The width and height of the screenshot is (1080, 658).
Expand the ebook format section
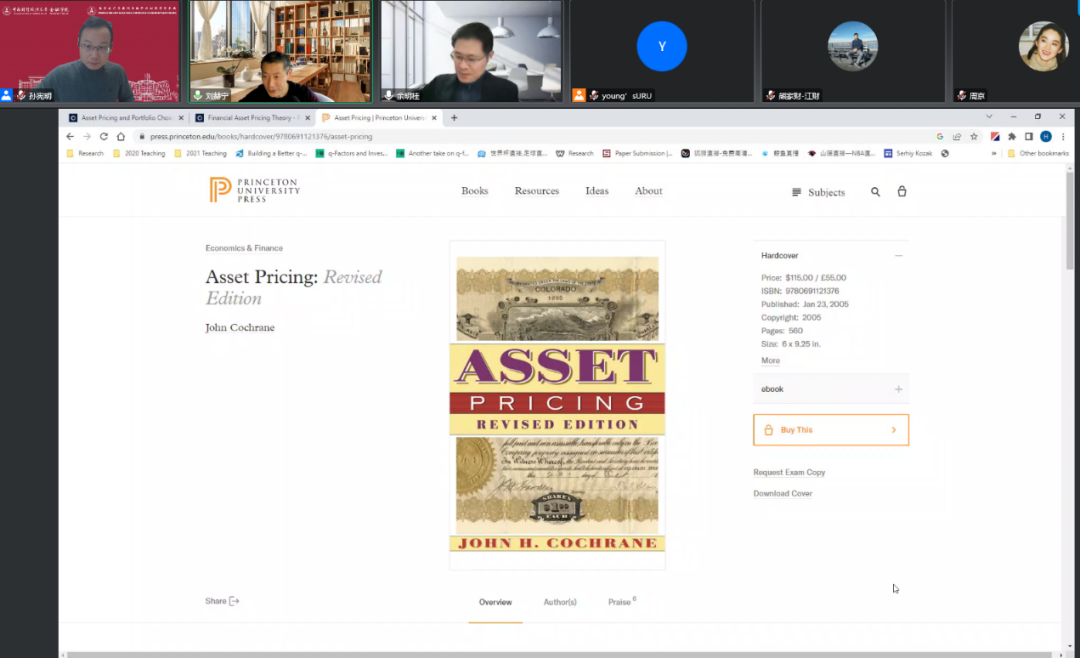[898, 389]
